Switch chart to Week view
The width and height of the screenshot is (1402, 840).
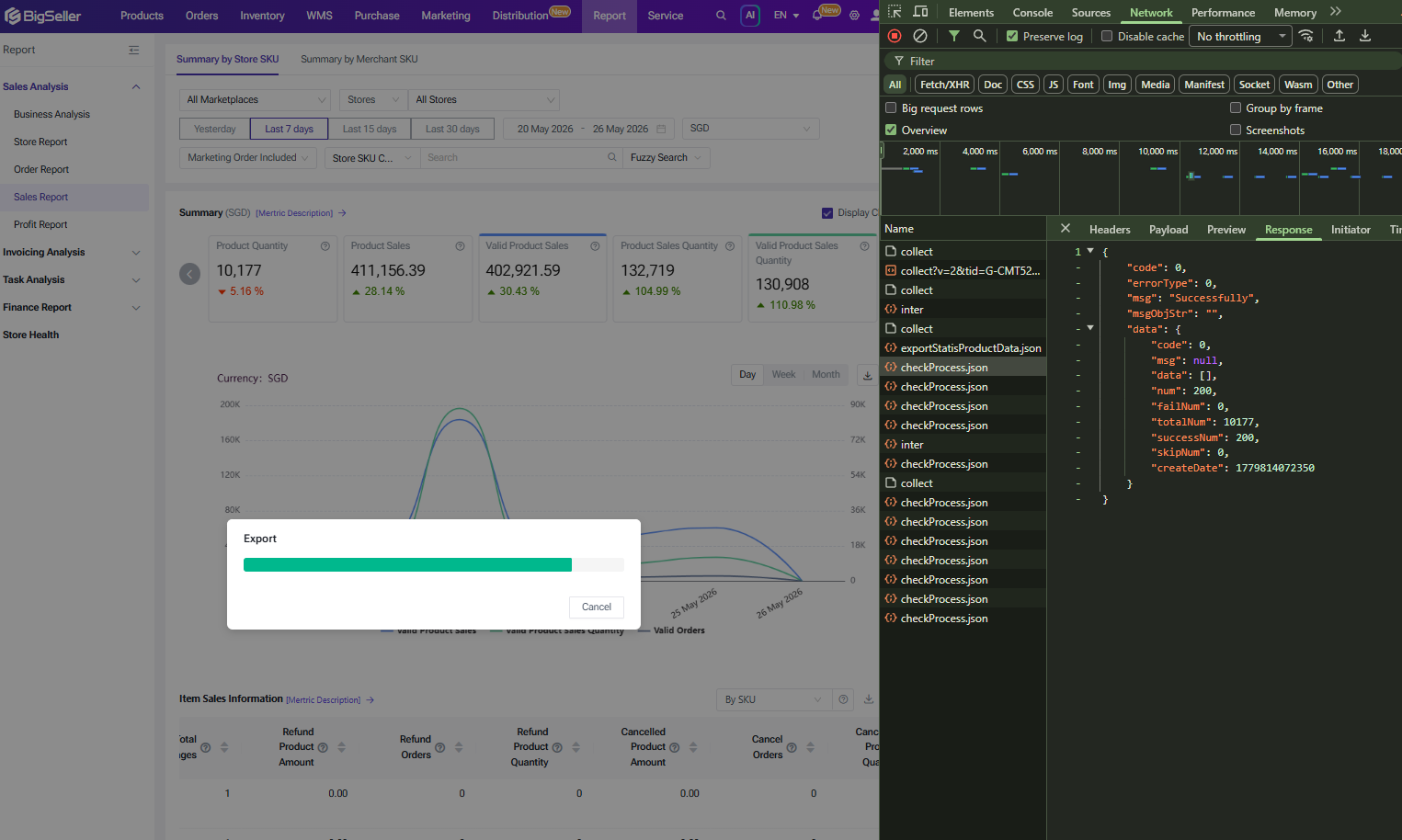(783, 374)
